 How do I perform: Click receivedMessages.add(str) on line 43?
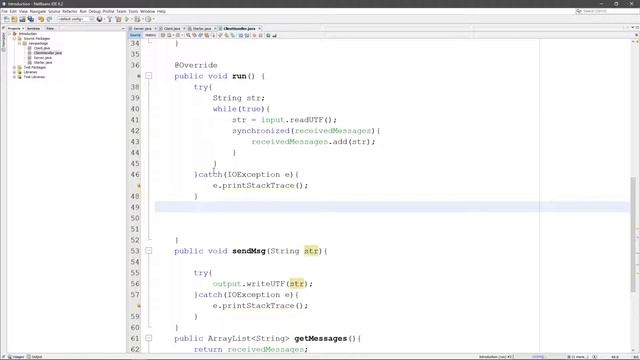[x=313, y=142]
